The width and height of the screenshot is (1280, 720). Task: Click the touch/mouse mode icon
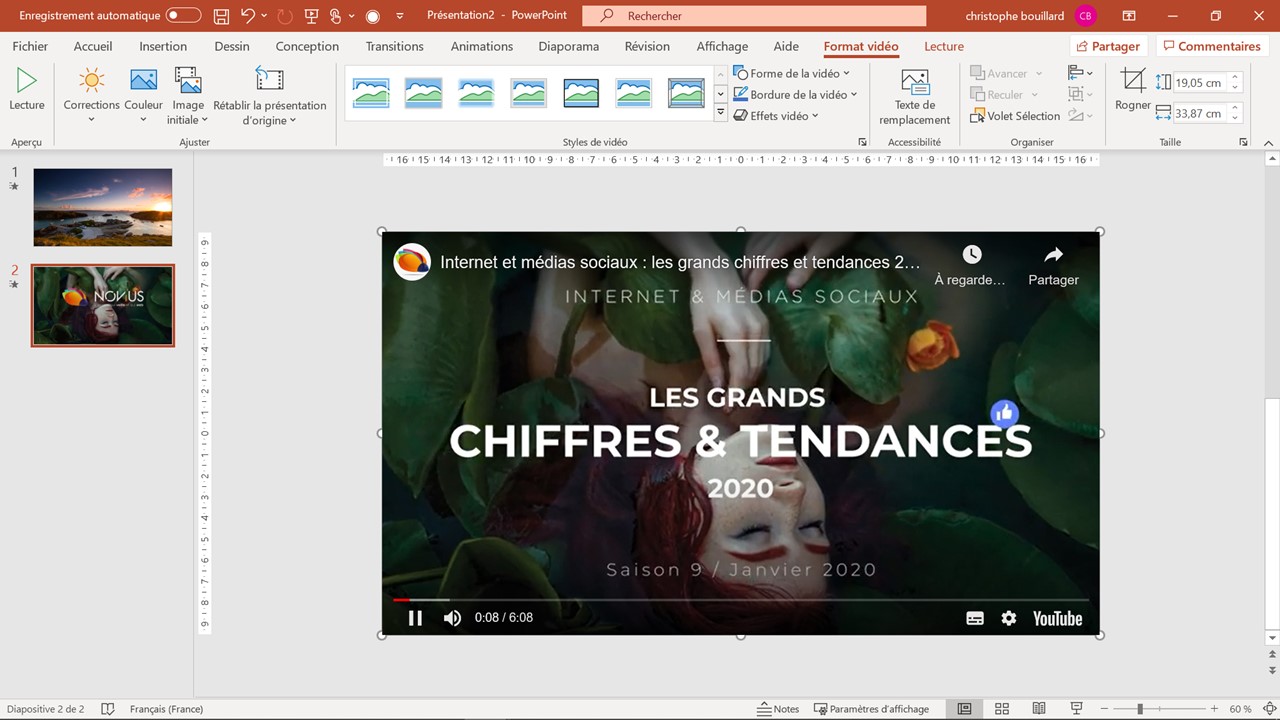336,16
